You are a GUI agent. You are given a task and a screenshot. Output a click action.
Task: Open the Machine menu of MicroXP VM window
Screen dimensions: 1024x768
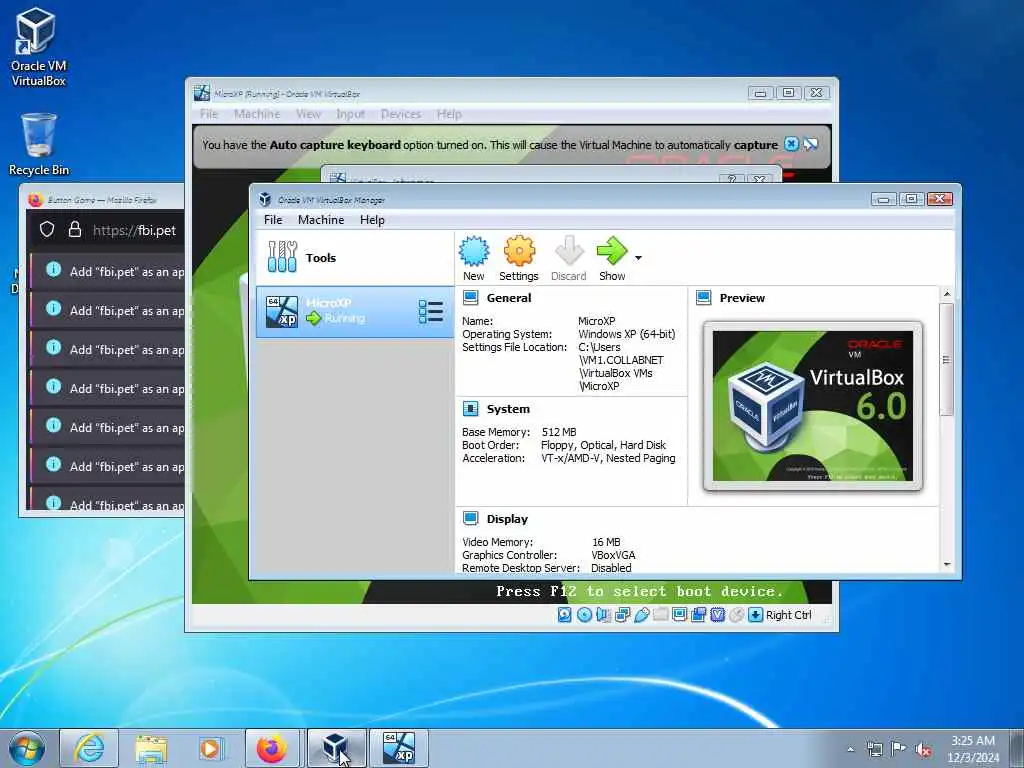coord(257,114)
